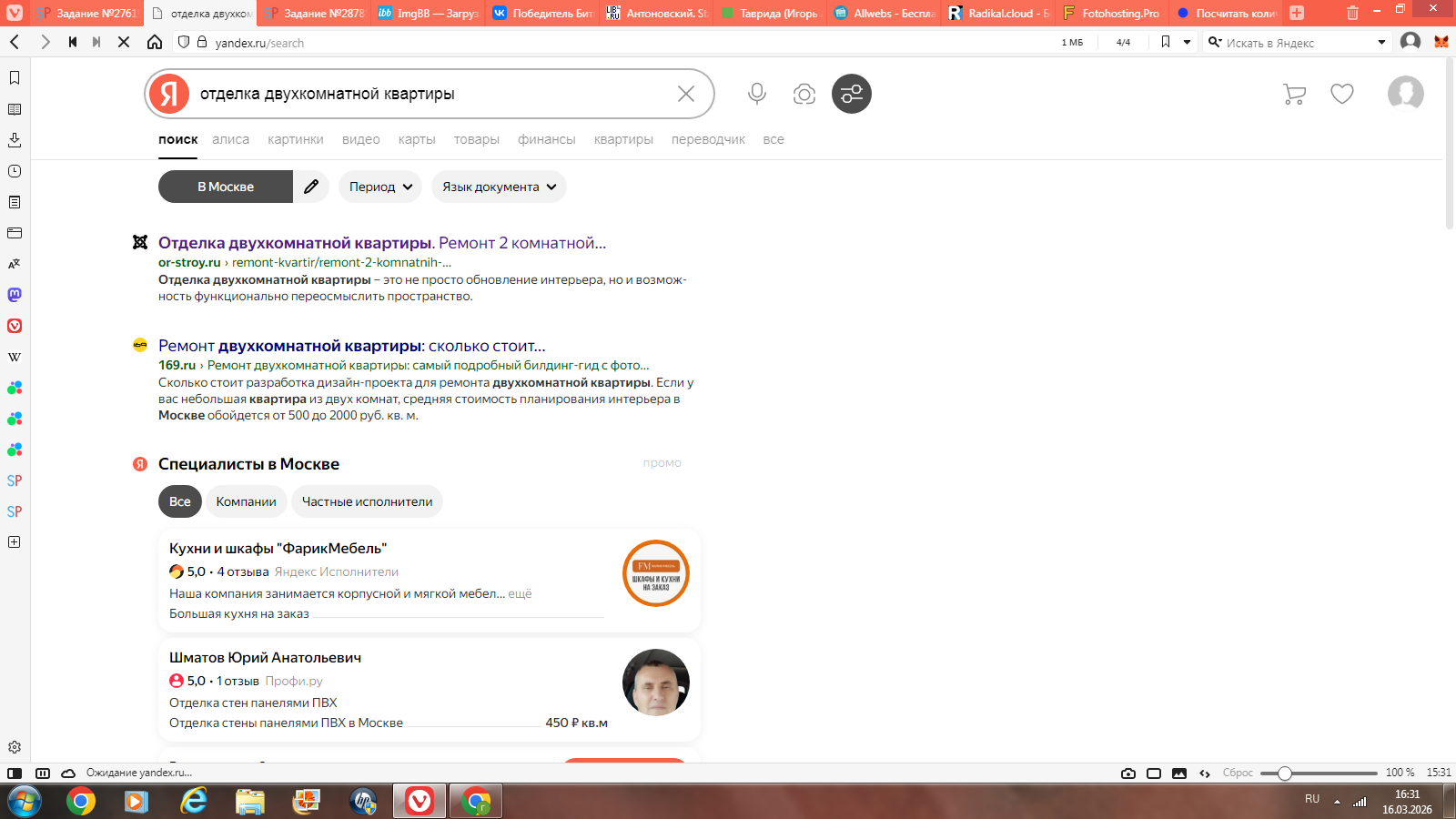Open Шматов Юрий Анатольевич profile

(265, 657)
